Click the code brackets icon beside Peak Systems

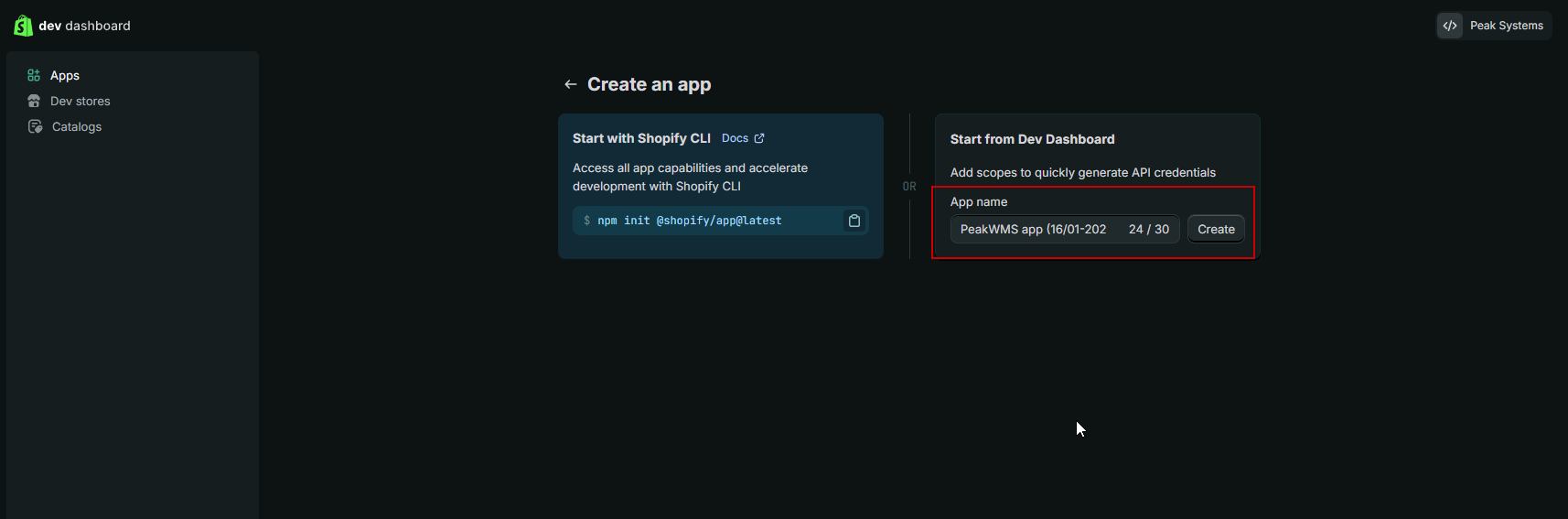coord(1450,26)
